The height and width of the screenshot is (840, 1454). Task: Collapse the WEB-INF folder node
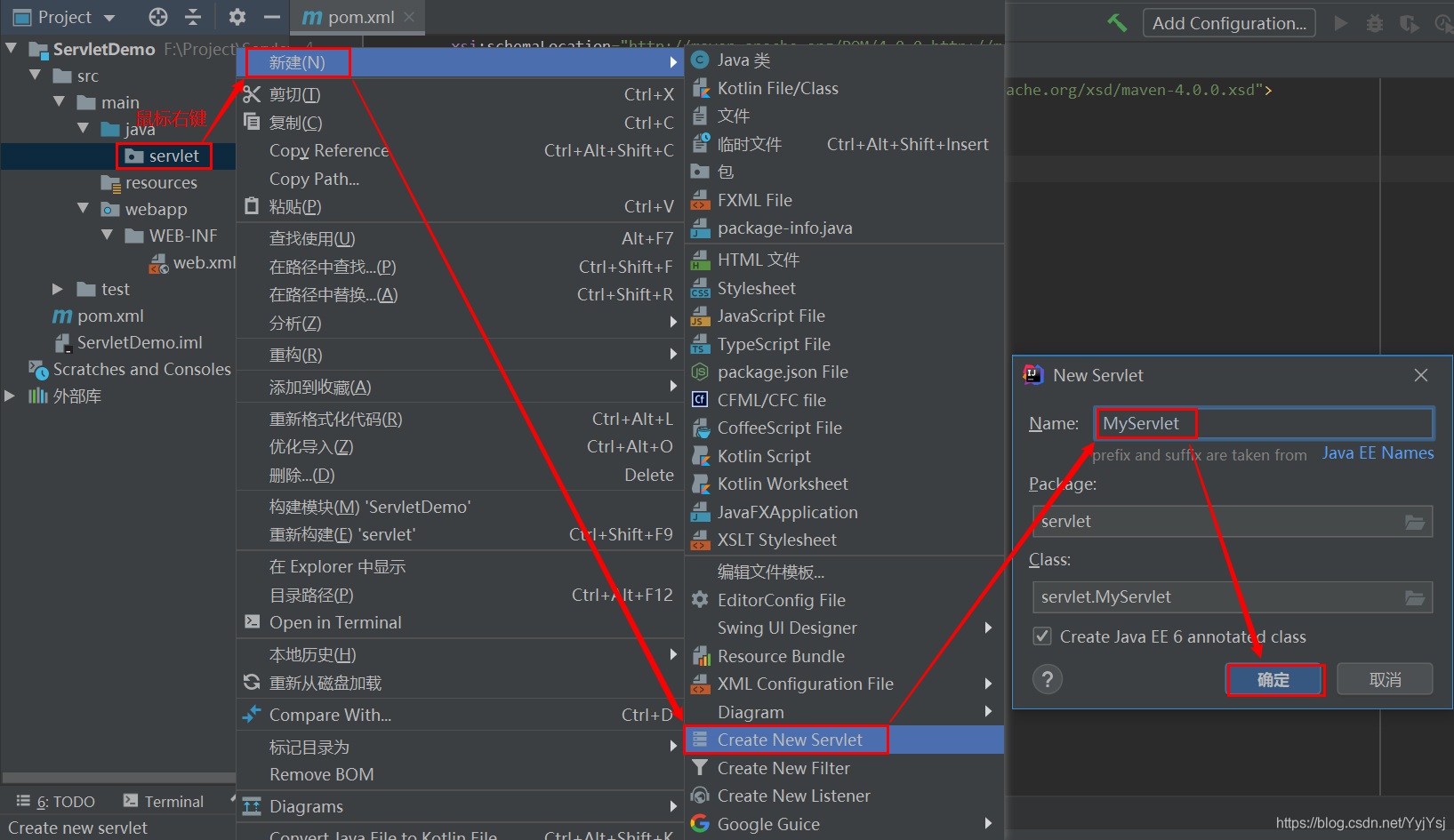[x=107, y=235]
